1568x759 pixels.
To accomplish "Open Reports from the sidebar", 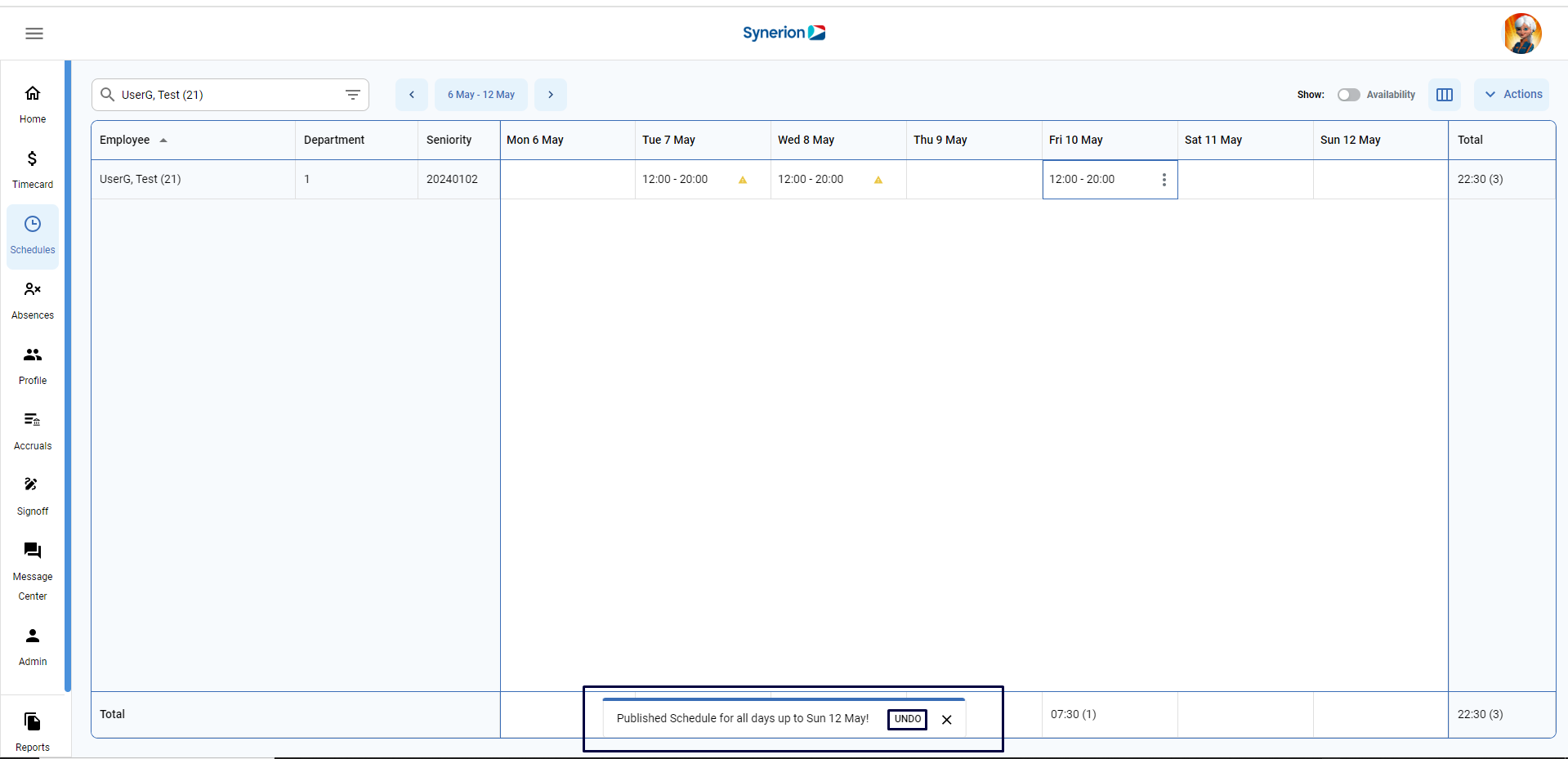I will pos(33,733).
